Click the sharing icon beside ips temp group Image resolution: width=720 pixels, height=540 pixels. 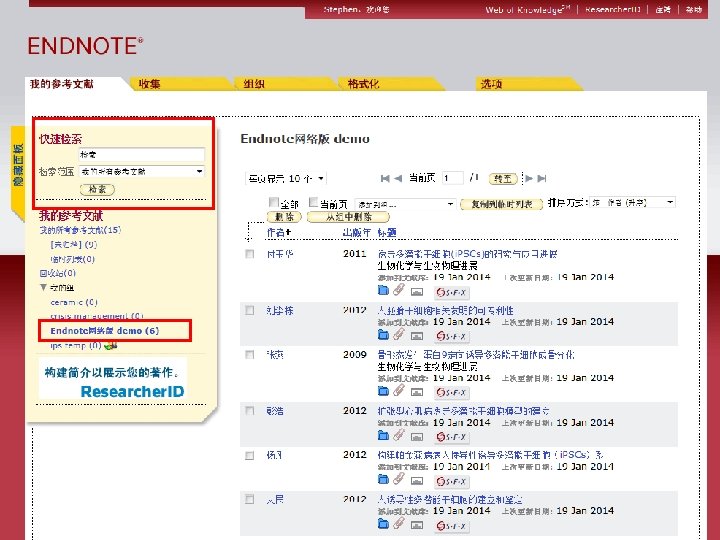coord(111,346)
